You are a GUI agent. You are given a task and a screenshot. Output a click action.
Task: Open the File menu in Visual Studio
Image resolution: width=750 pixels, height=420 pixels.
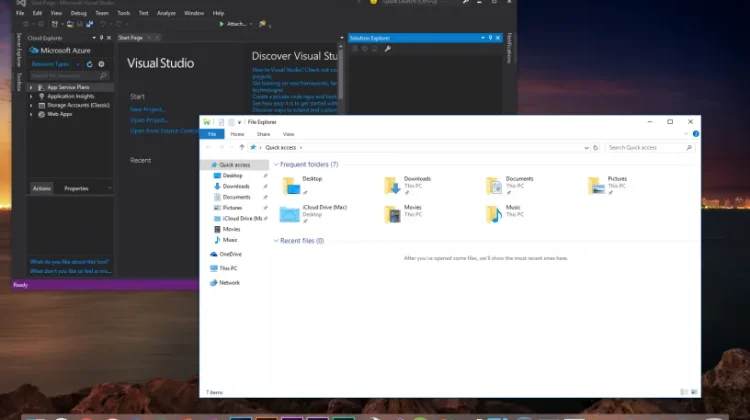click(20, 13)
